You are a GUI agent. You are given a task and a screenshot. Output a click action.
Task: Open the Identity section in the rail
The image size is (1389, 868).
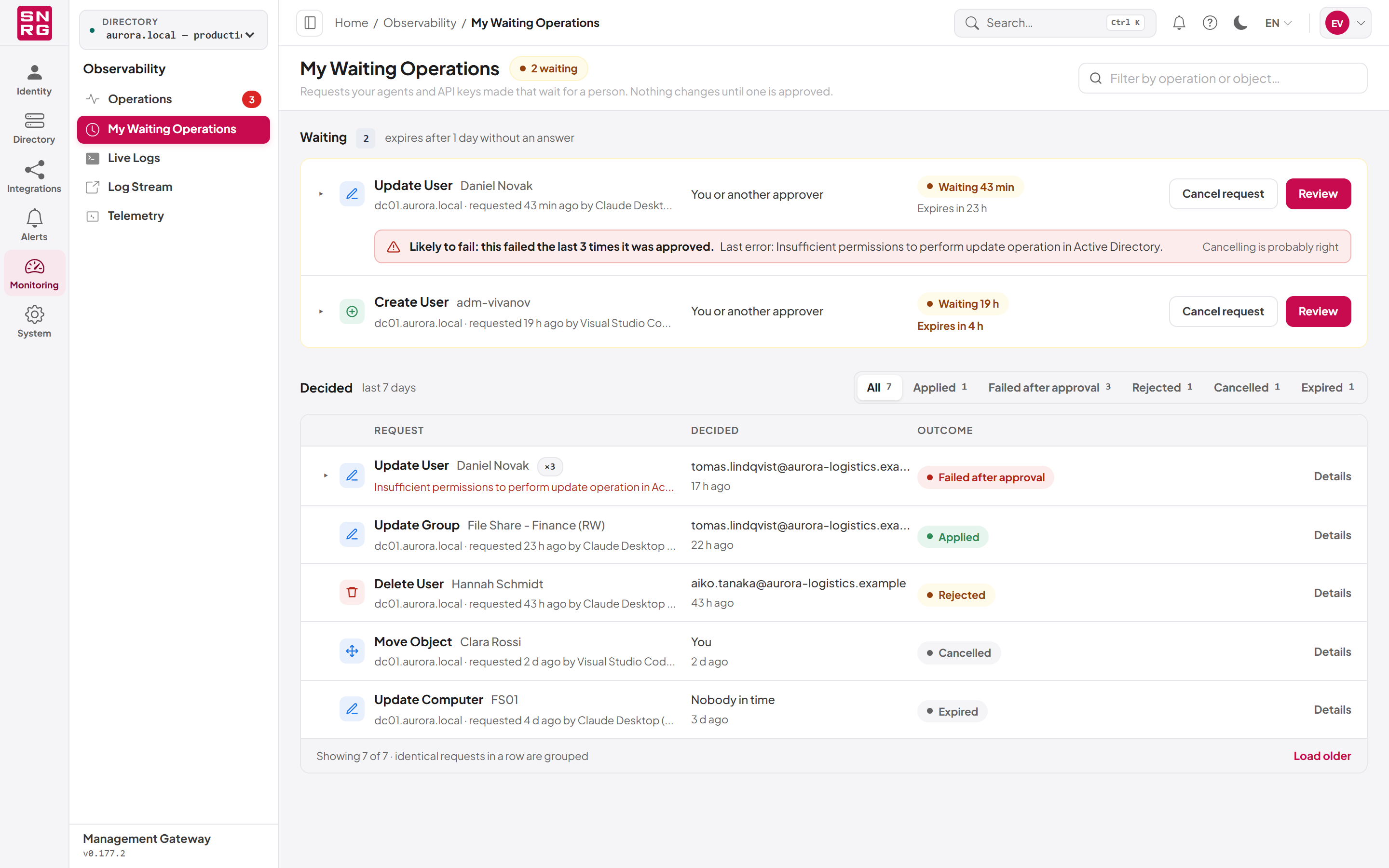pos(34,80)
